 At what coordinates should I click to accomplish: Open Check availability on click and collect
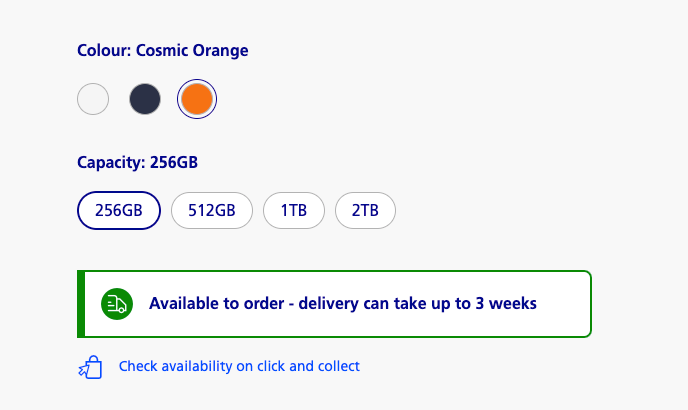[x=239, y=366]
